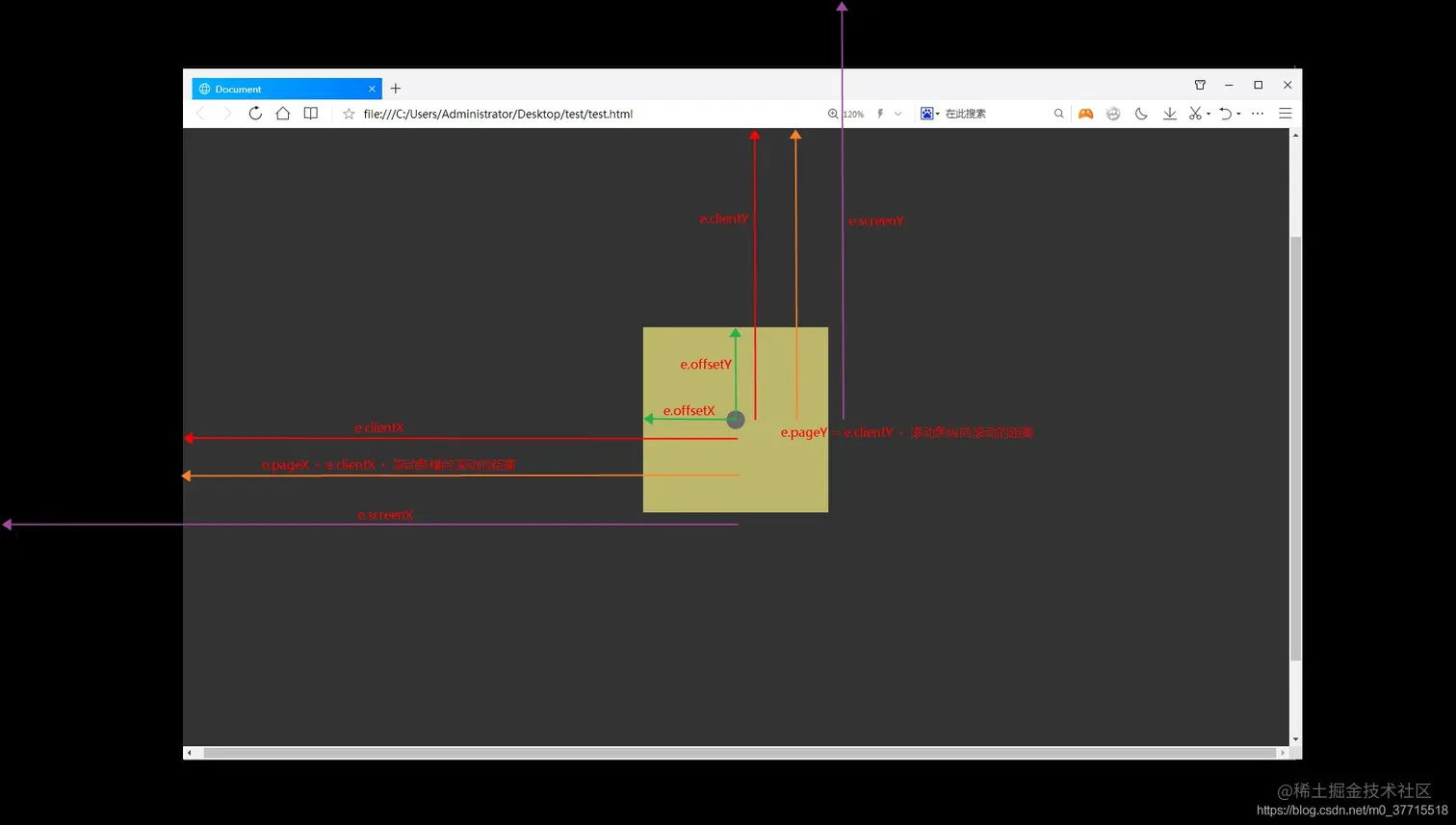
Task: Go back to the previous page
Action: click(200, 114)
